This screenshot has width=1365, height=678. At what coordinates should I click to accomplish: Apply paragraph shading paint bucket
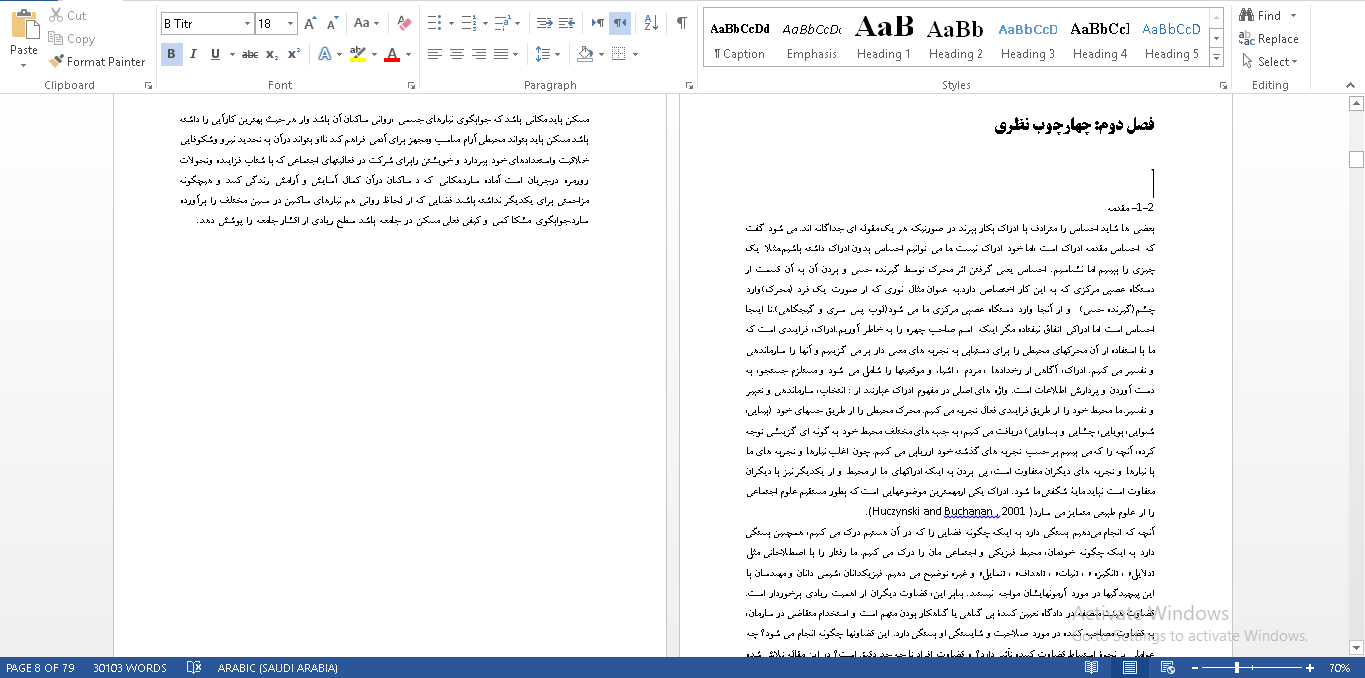click(585, 54)
